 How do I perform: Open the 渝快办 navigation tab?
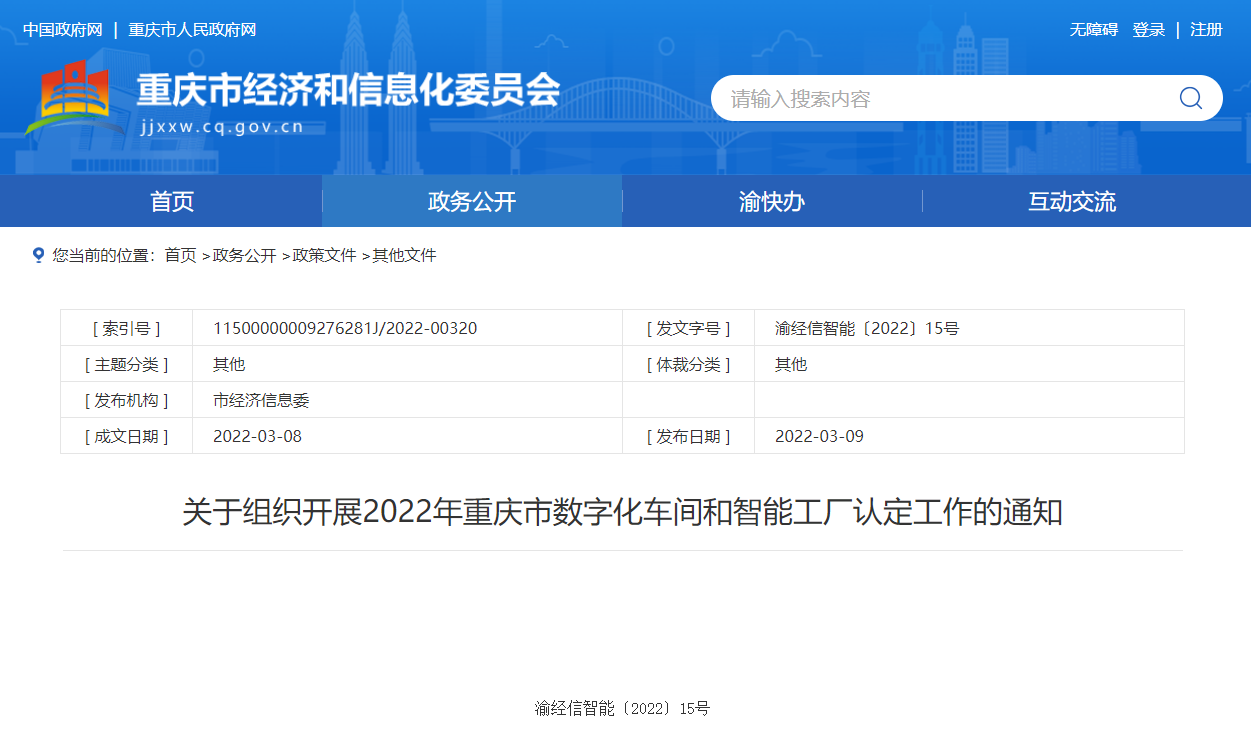click(x=771, y=201)
